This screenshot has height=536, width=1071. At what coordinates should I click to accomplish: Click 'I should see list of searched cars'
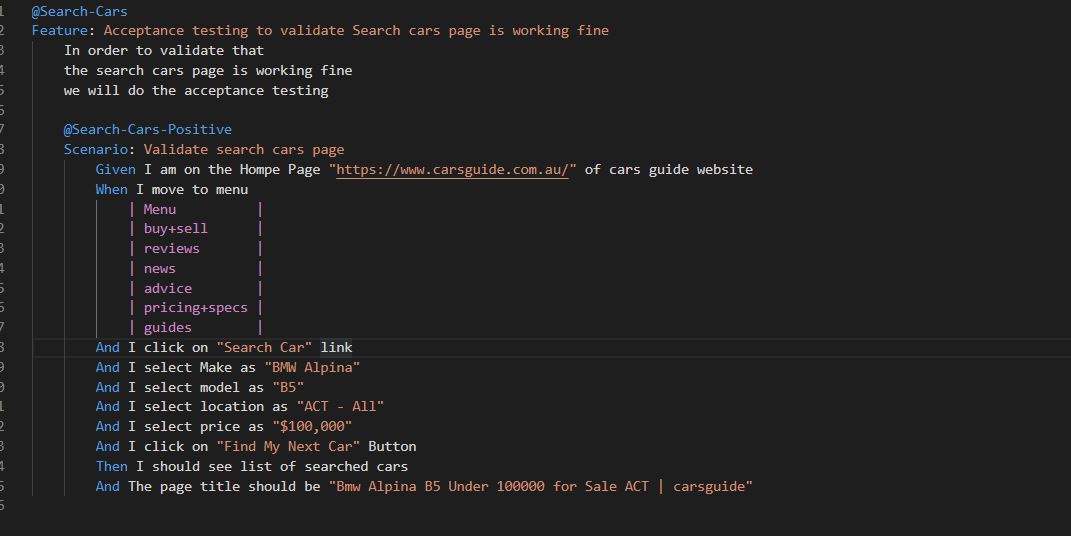pos(272,466)
